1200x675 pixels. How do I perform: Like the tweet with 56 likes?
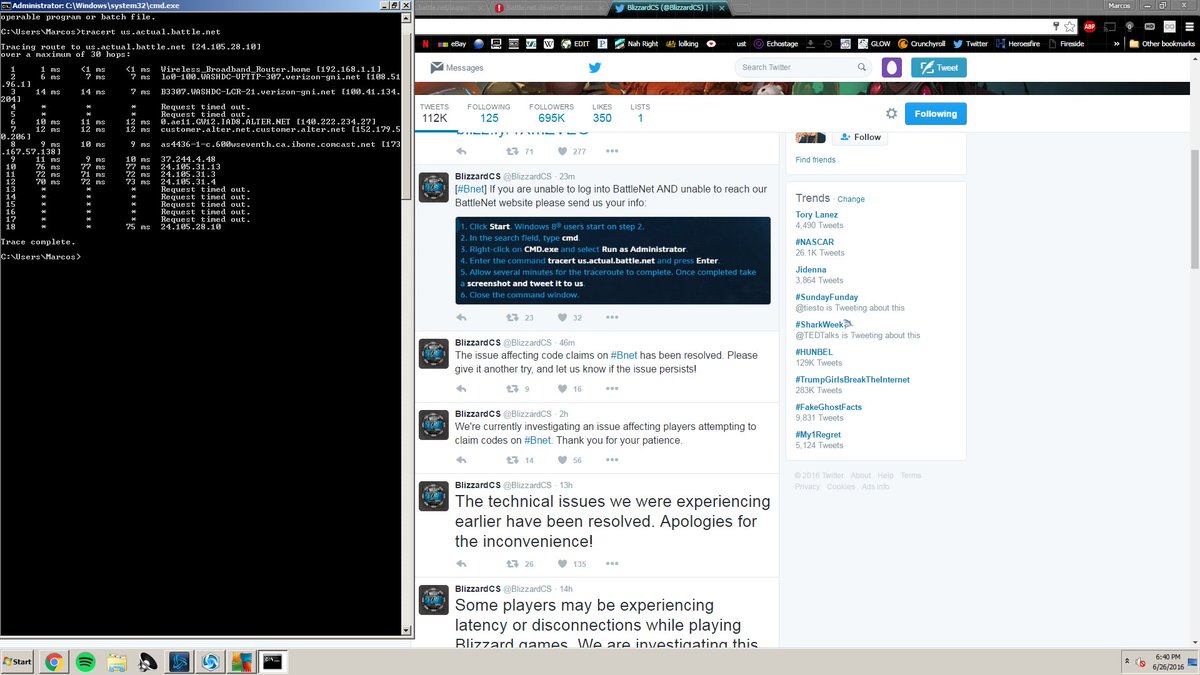point(562,460)
